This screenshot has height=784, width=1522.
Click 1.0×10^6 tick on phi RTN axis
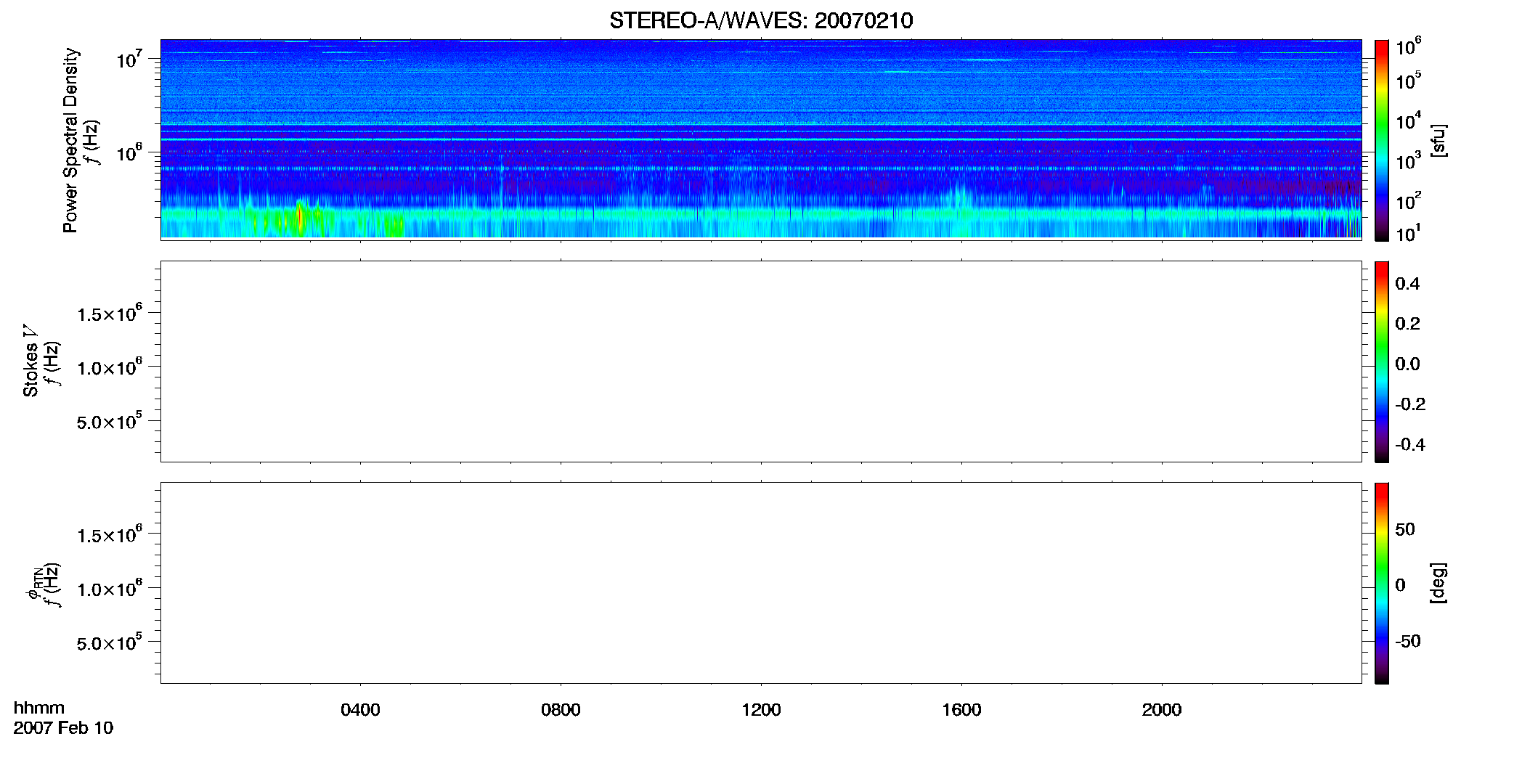110,588
